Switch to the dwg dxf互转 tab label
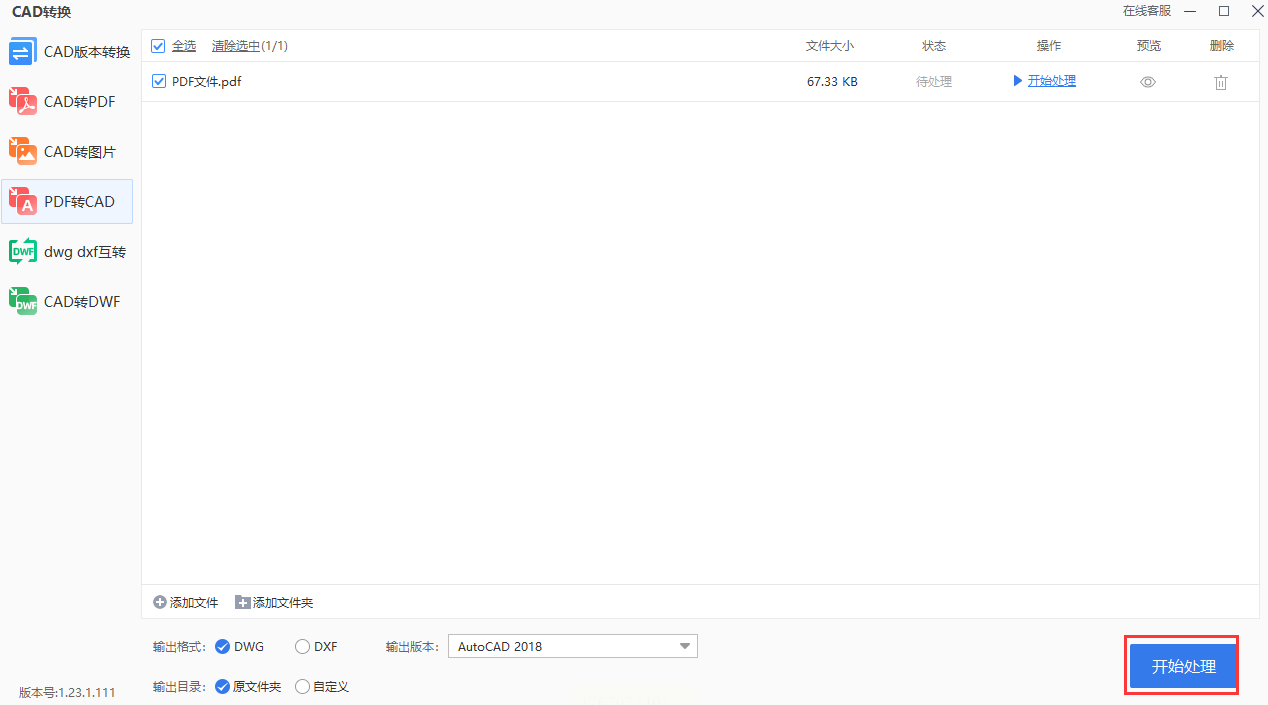This screenshot has width=1268, height=705. [85, 252]
